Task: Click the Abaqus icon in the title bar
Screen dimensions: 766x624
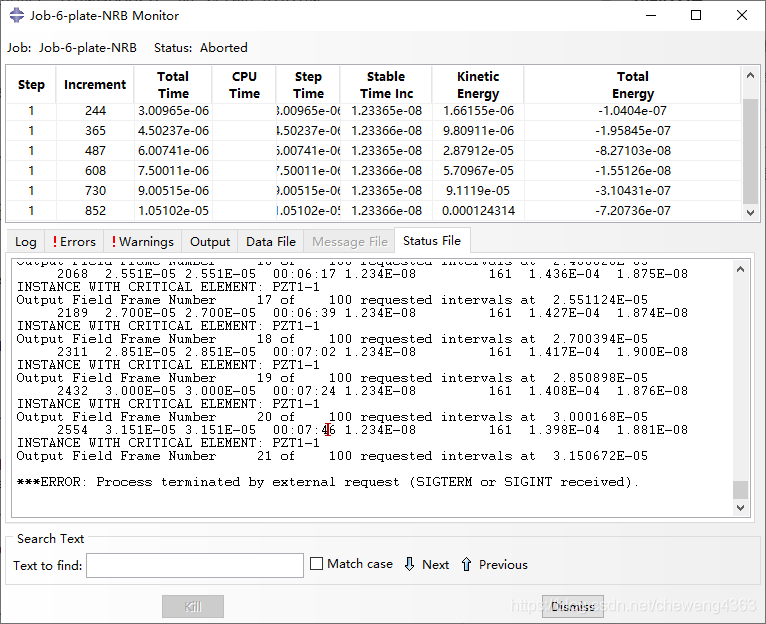Action: [17, 15]
